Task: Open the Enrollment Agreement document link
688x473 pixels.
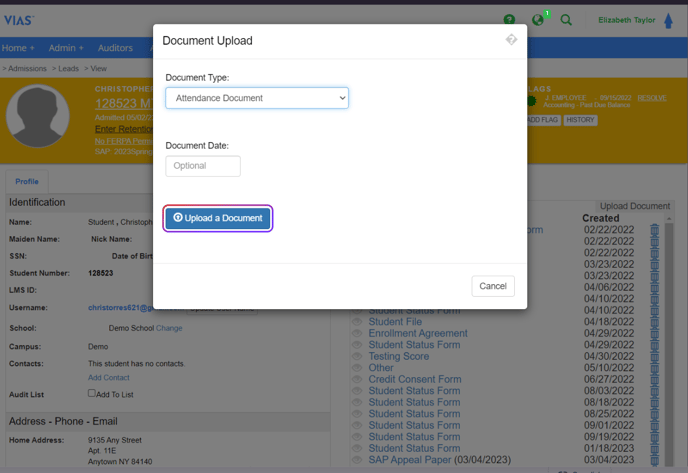Action: tap(418, 333)
